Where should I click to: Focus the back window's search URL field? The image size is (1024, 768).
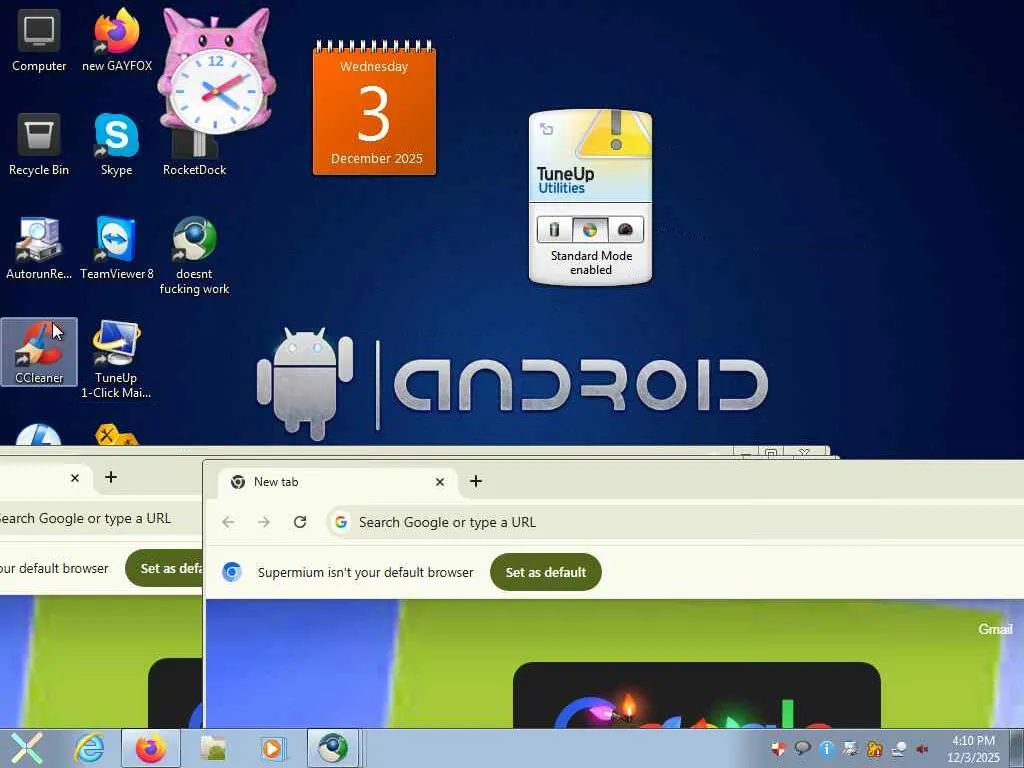tap(101, 518)
